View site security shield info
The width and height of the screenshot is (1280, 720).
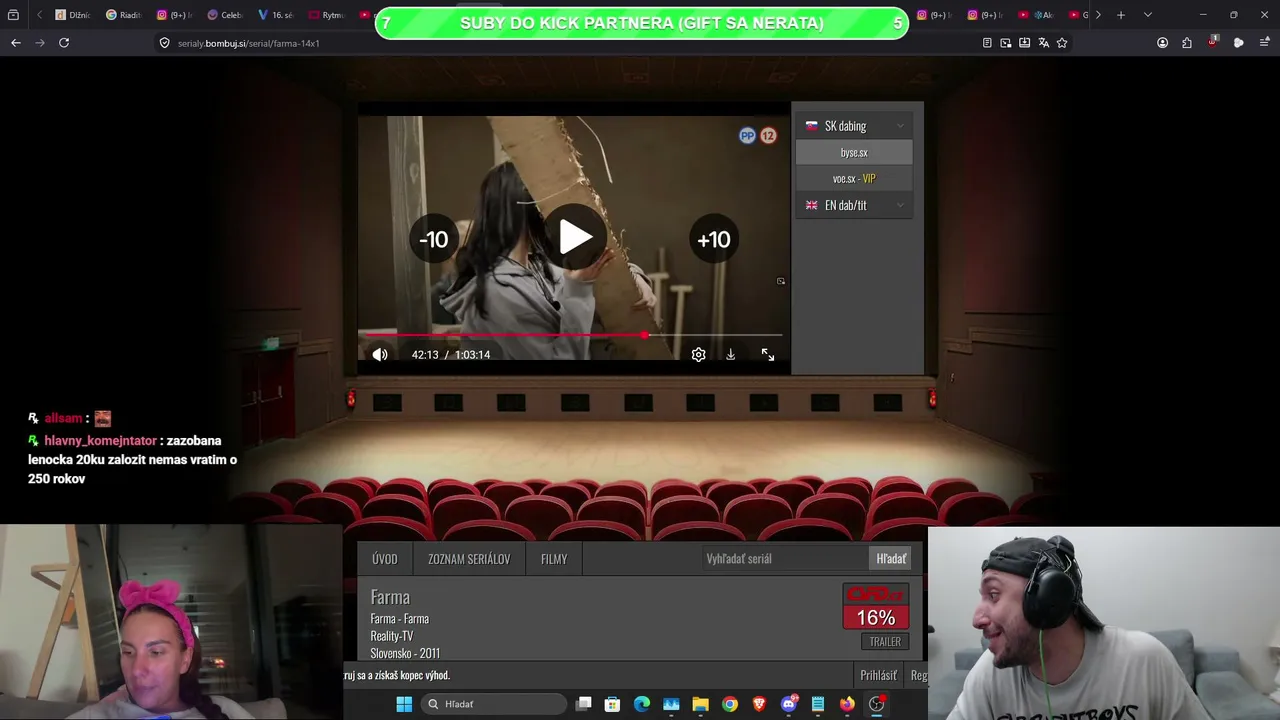pyautogui.click(x=165, y=43)
